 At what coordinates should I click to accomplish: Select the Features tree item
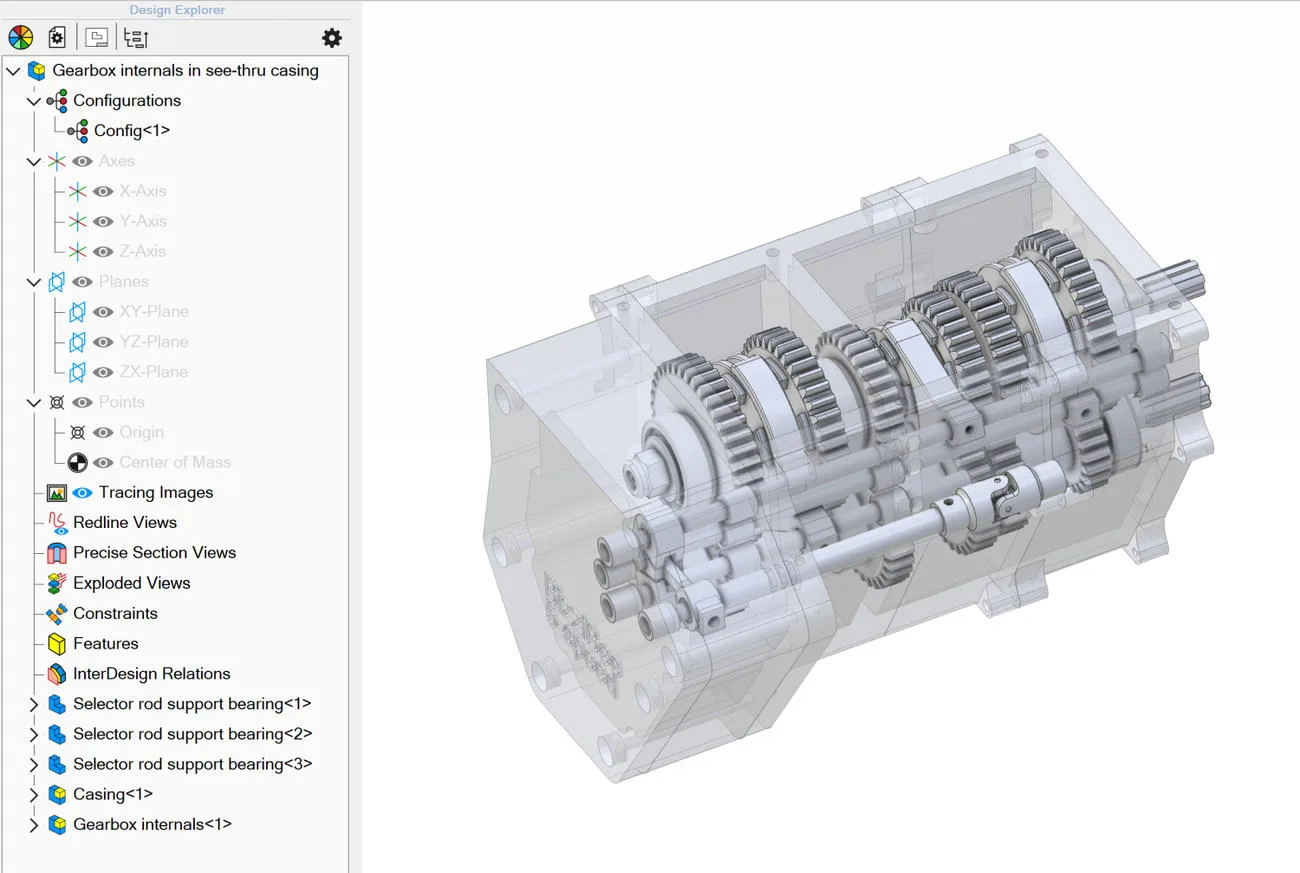click(105, 644)
